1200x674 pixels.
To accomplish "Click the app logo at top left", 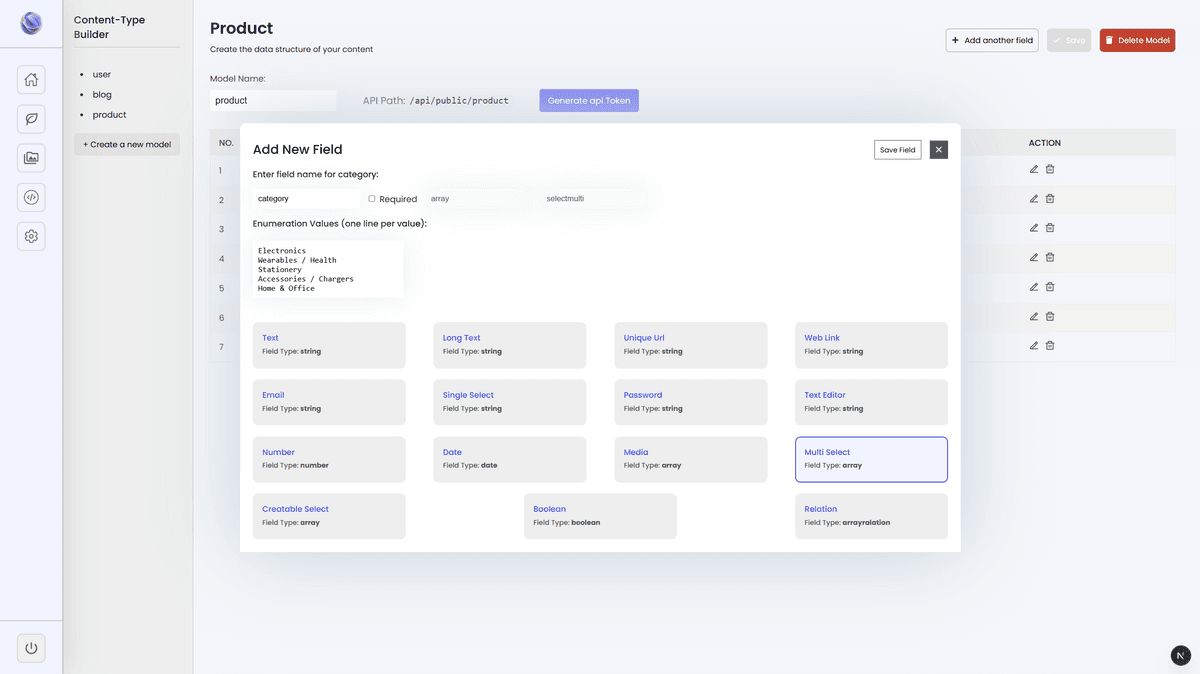I will click(31, 23).
